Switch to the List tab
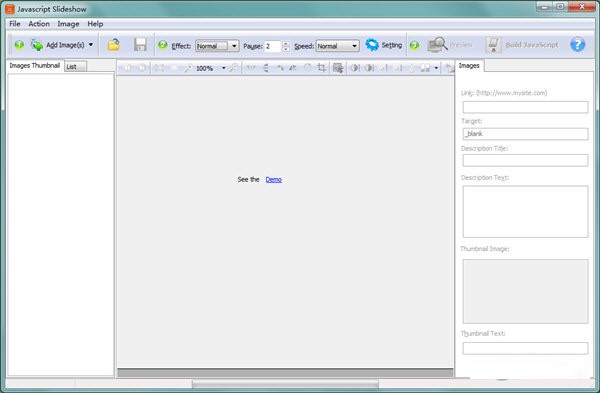 coord(75,67)
